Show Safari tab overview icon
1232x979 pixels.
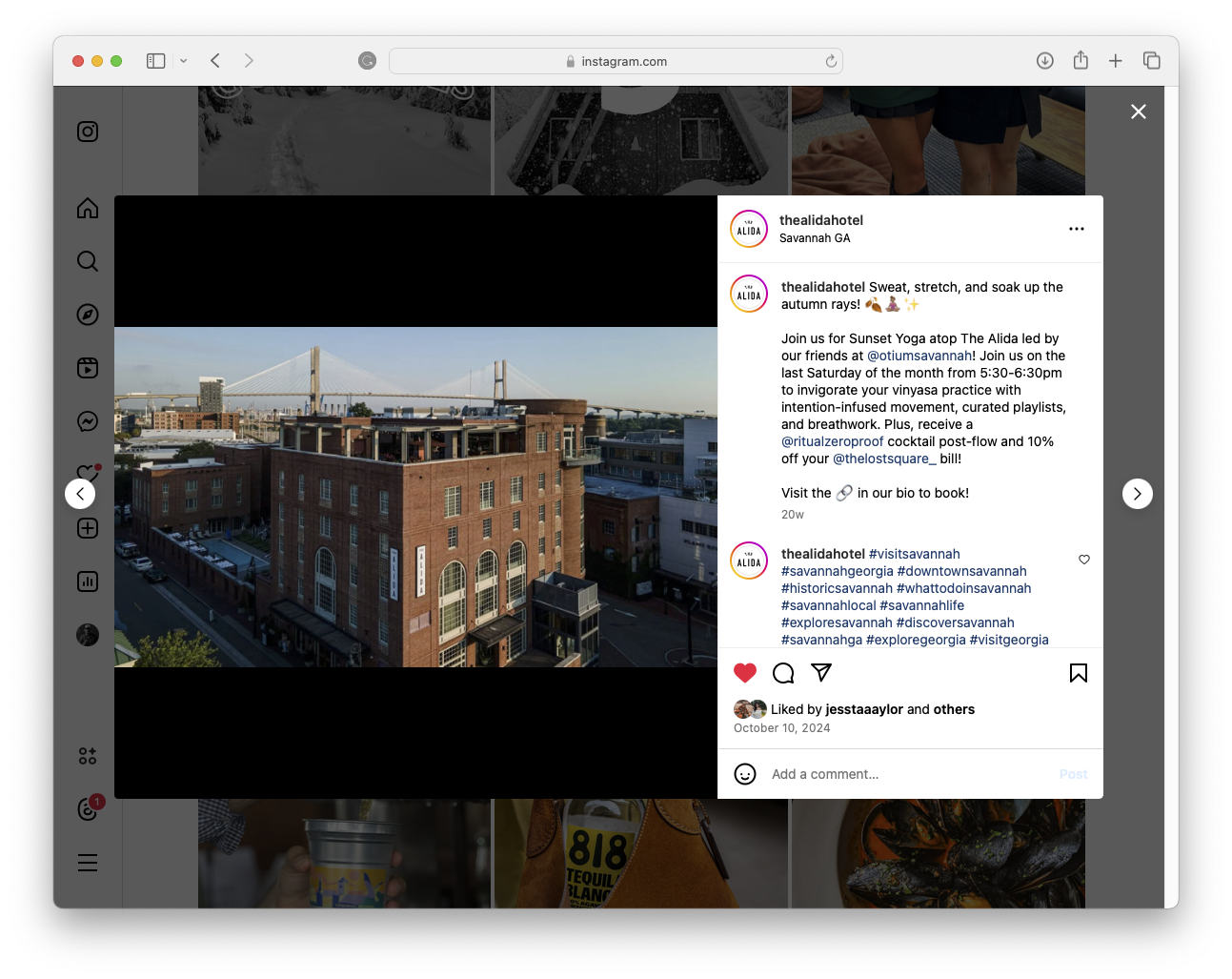pyautogui.click(x=1151, y=61)
